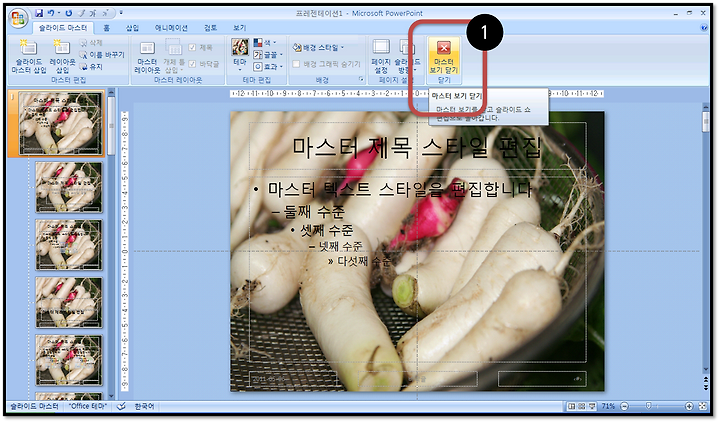Viewport: 720px width, 423px height.
Task: Open the undo history dropdown arrow
Action: [x=59, y=13]
